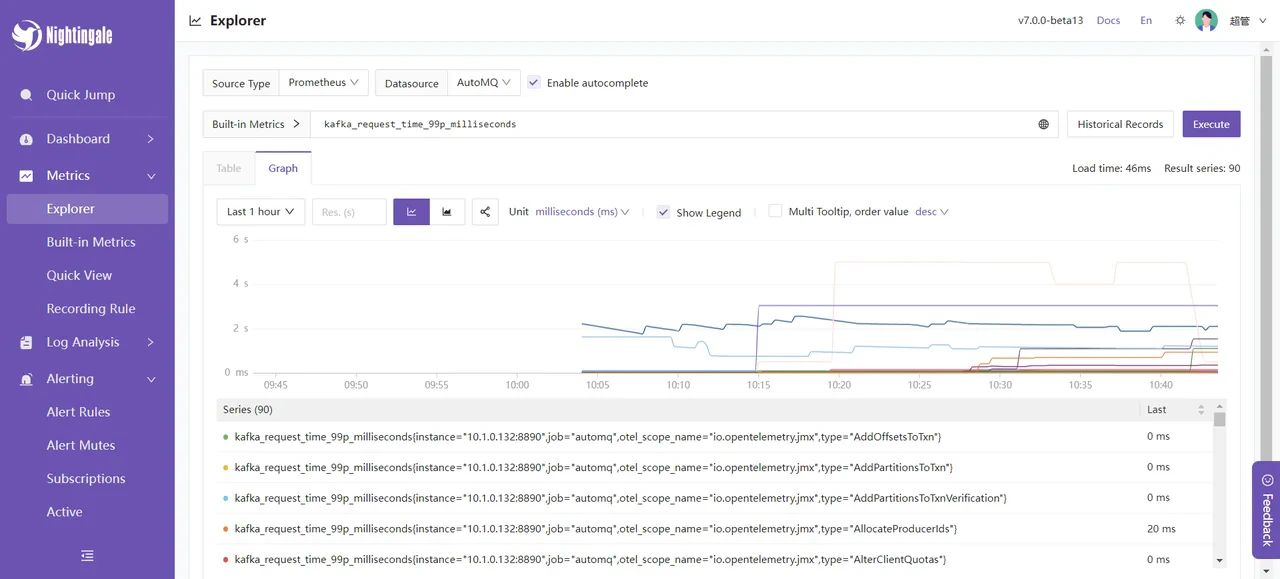Enable Multi Tooltip ordering
This screenshot has height=579, width=1280.
coord(775,210)
